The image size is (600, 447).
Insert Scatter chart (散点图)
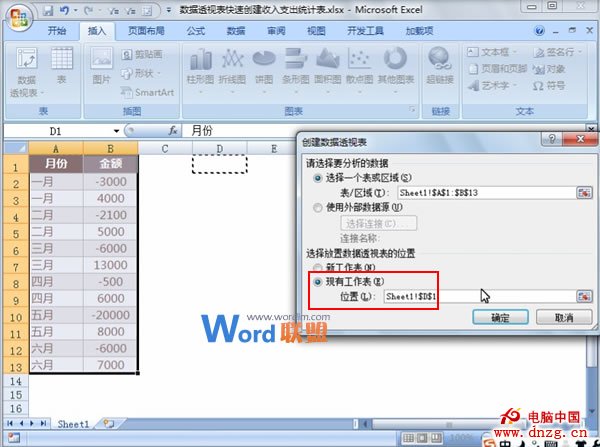359,71
